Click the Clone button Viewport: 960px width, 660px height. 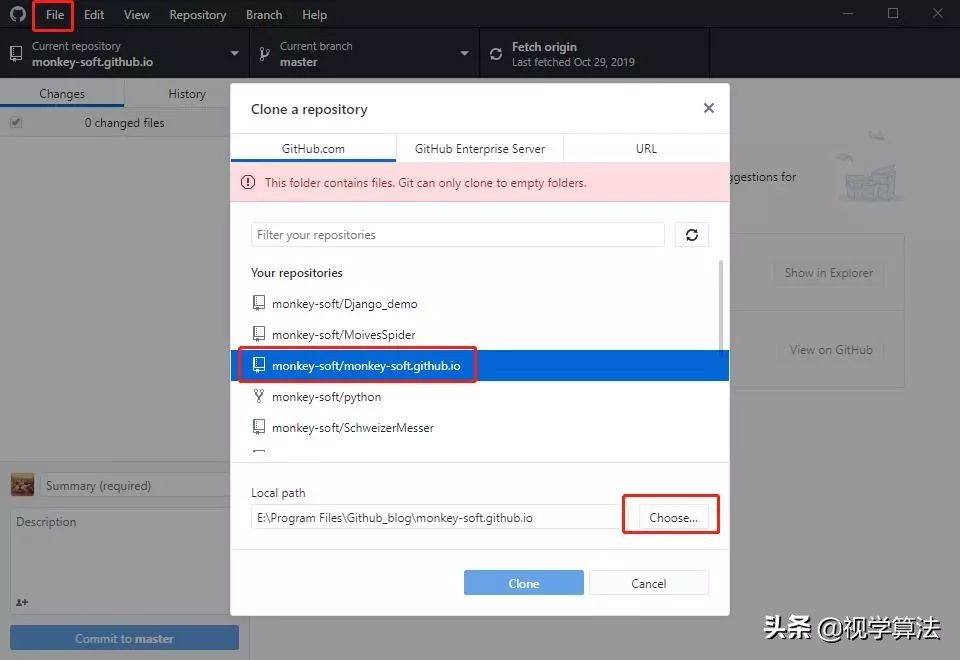pos(523,583)
